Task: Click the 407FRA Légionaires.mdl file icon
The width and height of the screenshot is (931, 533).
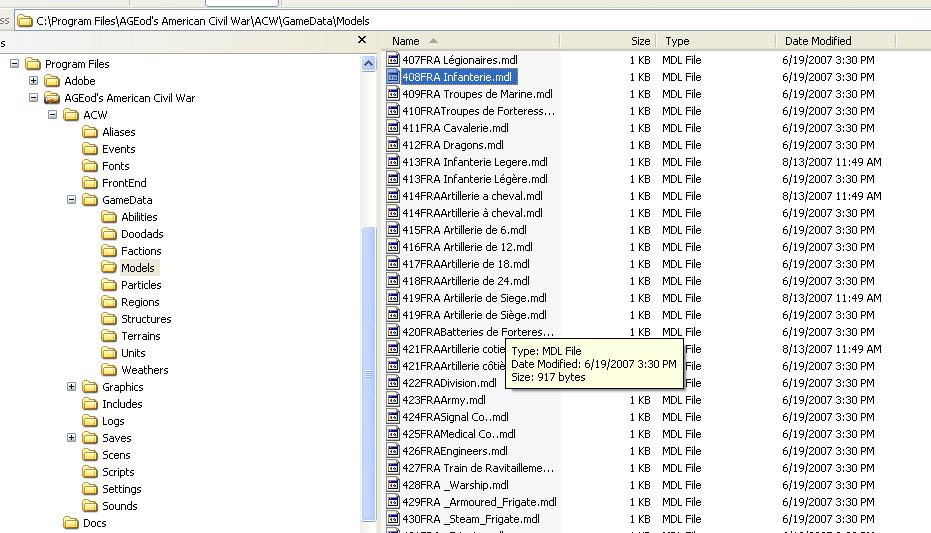Action: click(393, 60)
